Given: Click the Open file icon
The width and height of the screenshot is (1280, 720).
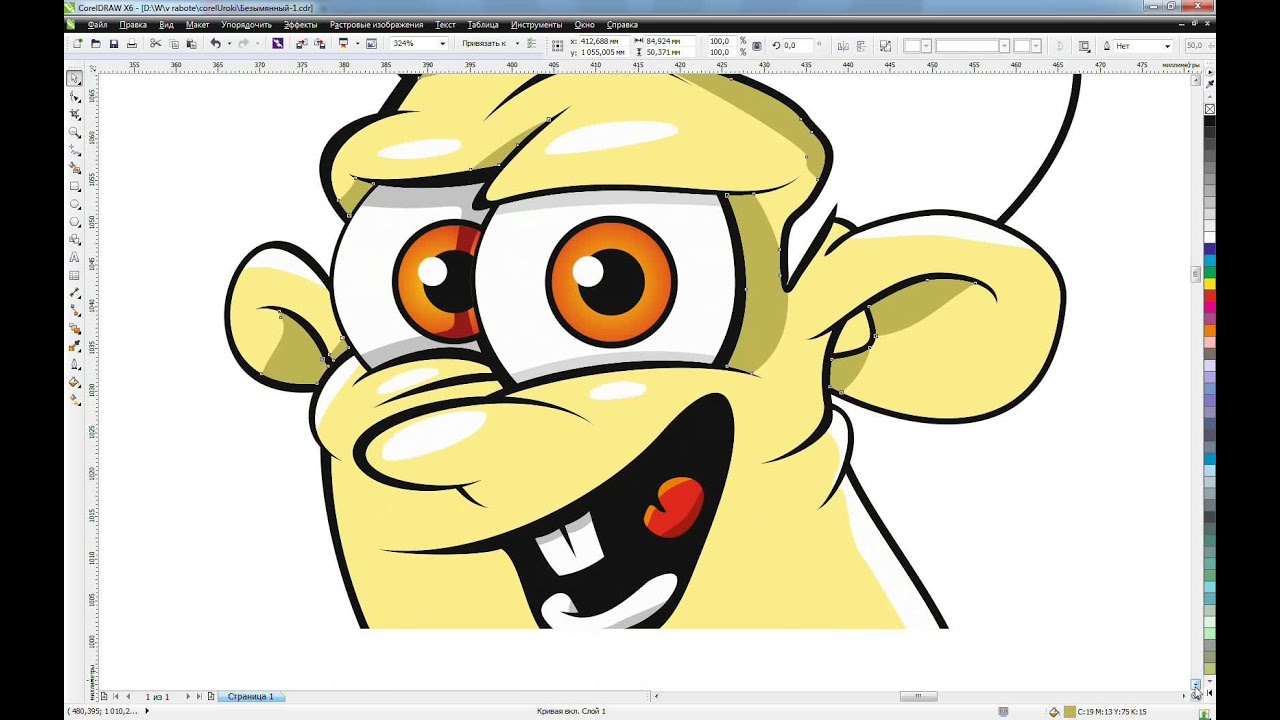Looking at the screenshot, I should point(95,44).
